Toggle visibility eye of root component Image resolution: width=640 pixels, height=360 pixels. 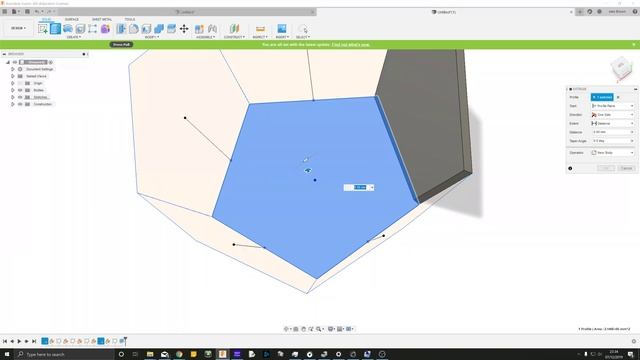point(15,62)
